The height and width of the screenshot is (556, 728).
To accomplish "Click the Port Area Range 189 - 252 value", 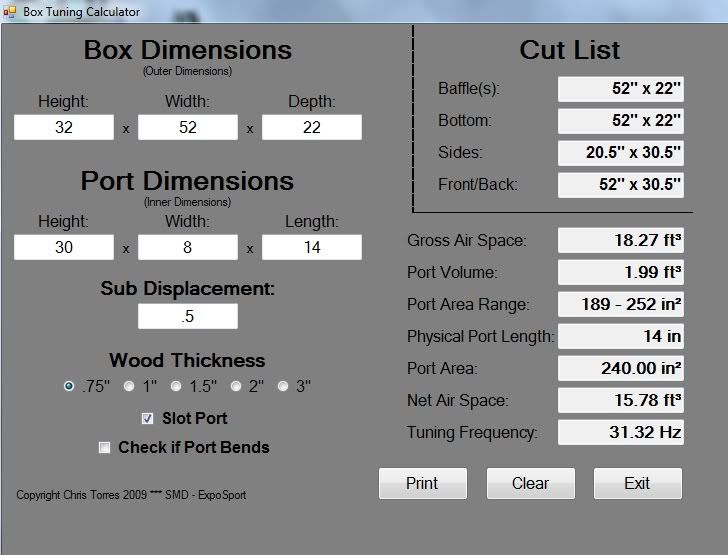I will (x=621, y=304).
